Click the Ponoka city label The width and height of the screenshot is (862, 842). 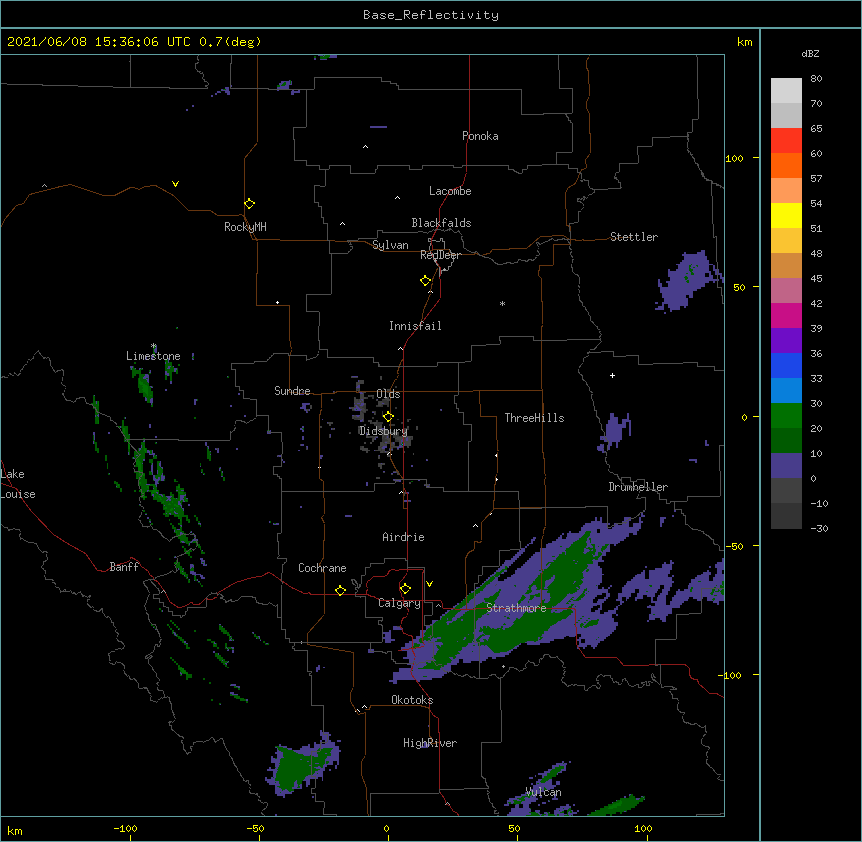tap(480, 136)
